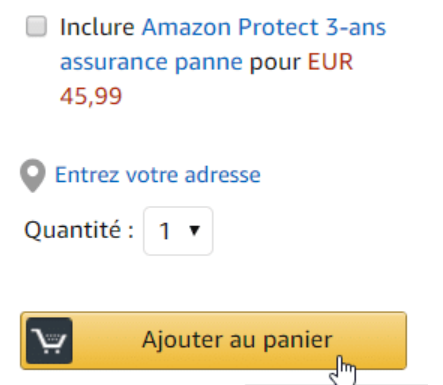Image resolution: width=443 pixels, height=385 pixels.
Task: Click the red 'EUR' price text
Action: 330,62
